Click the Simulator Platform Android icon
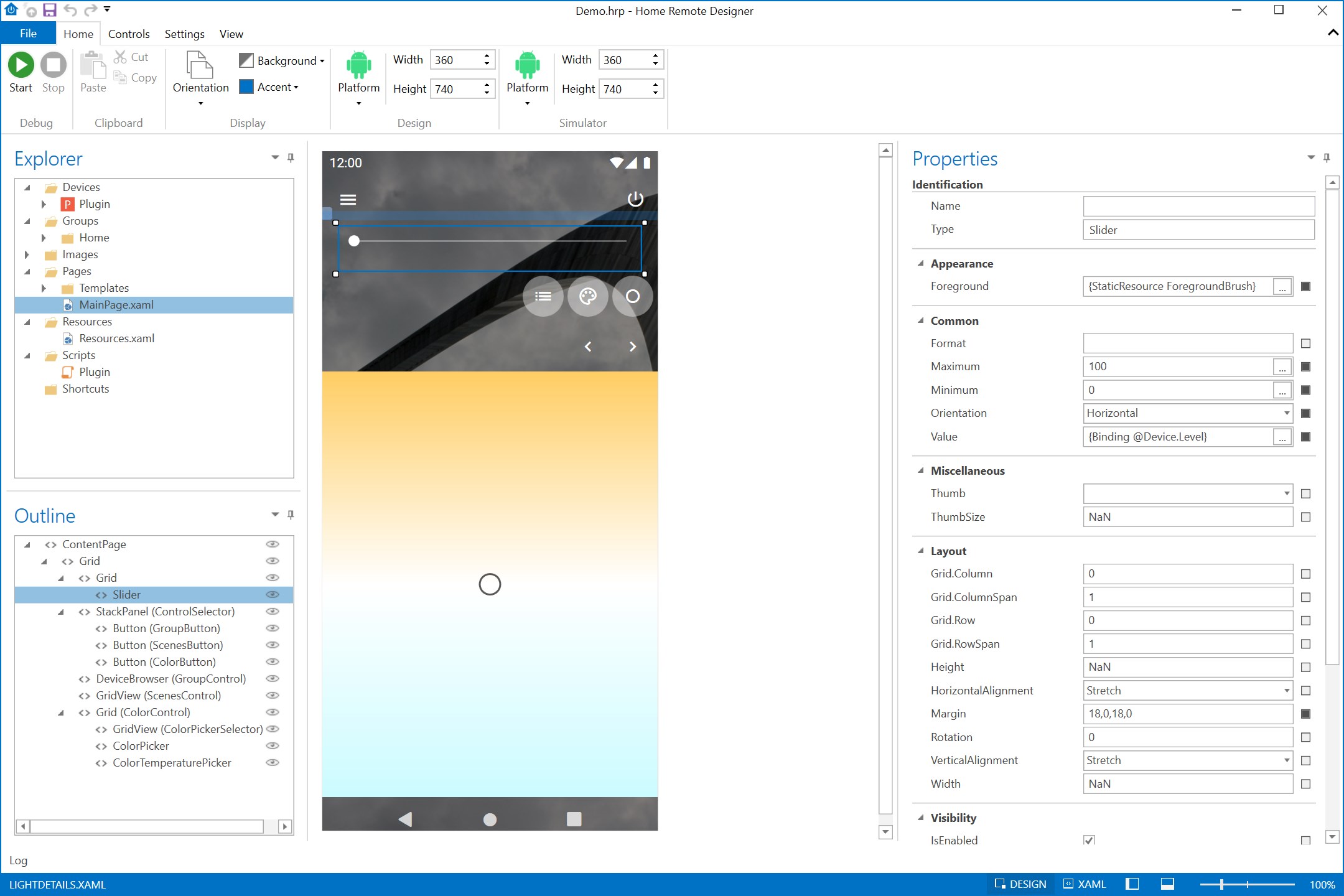Image resolution: width=1344 pixels, height=896 pixels. (x=527, y=65)
